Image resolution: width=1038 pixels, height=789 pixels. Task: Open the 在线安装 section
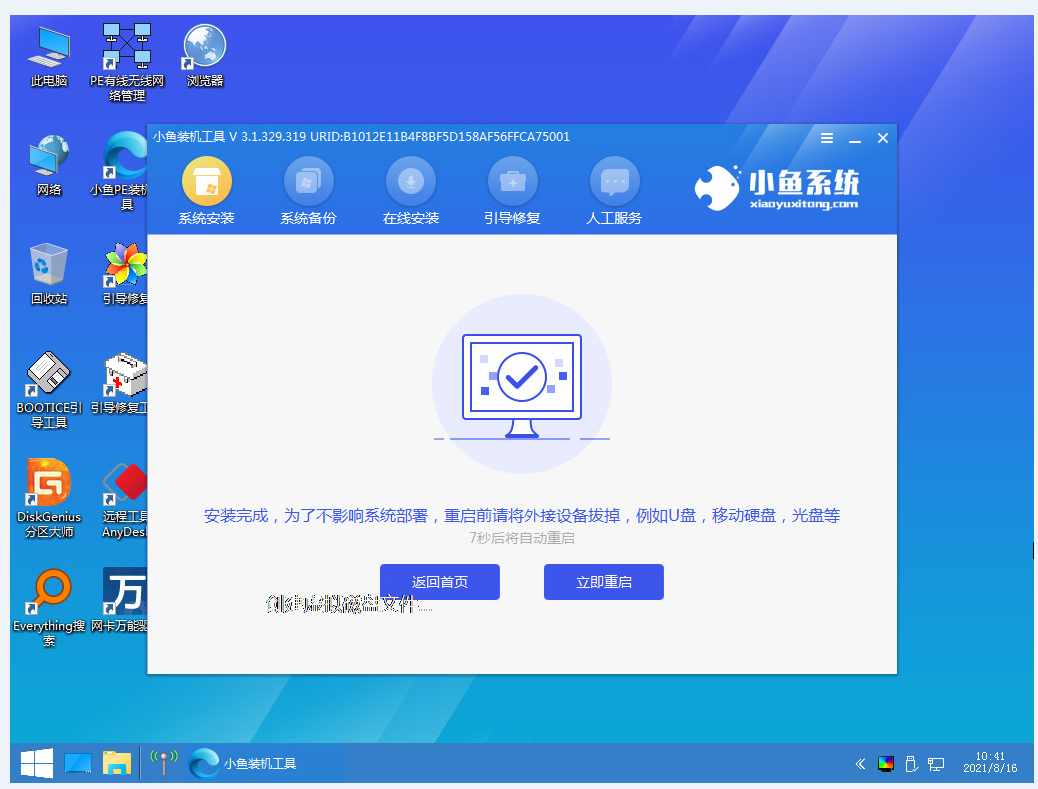(x=410, y=182)
